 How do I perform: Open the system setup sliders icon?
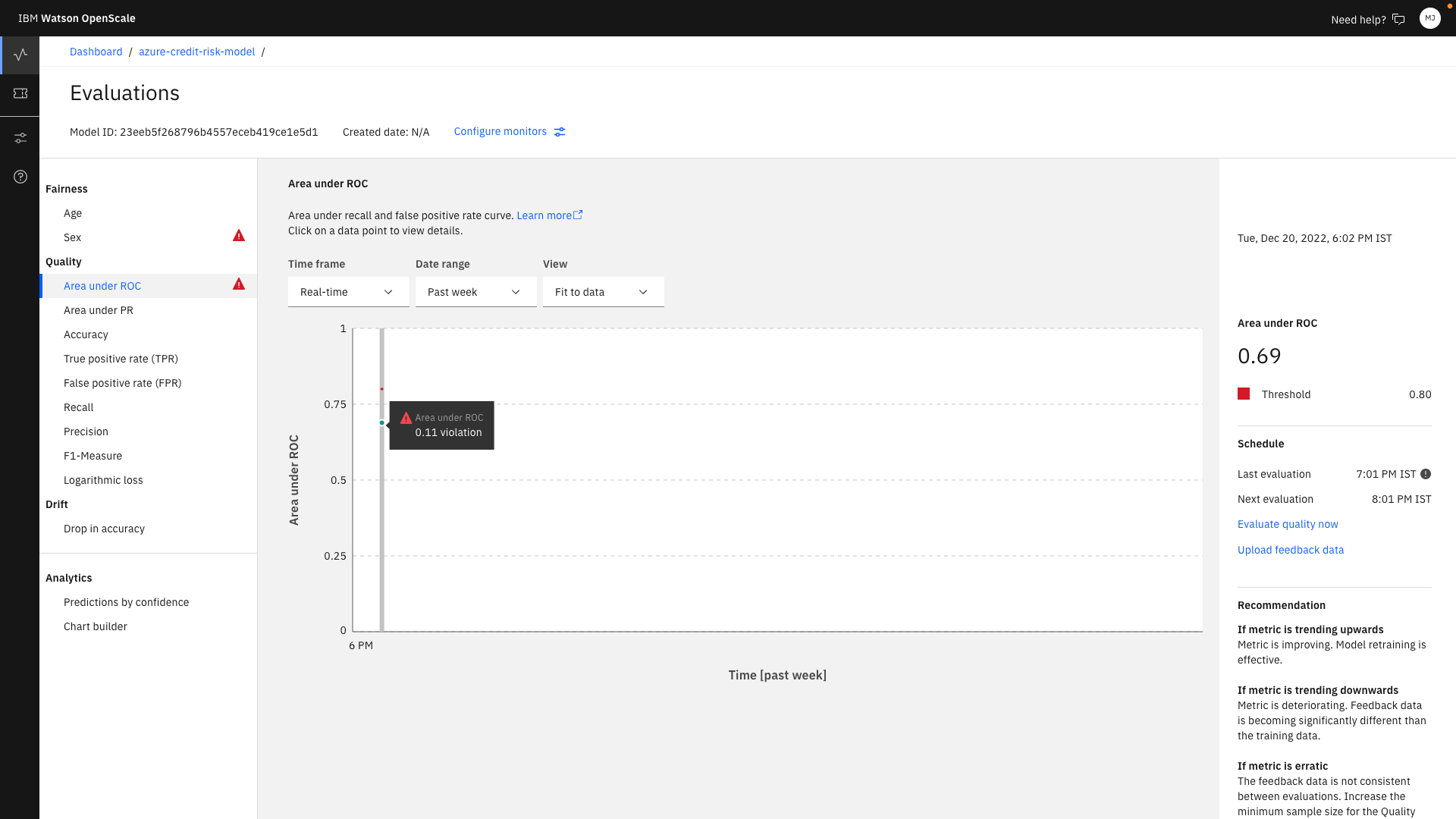20,138
